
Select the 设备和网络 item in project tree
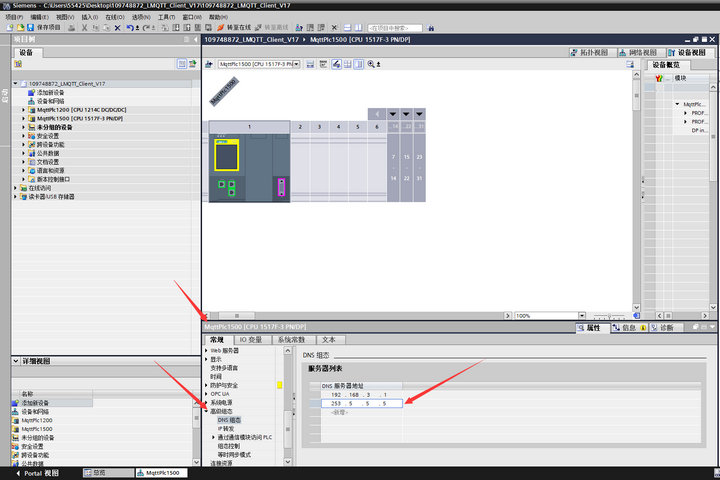point(49,101)
